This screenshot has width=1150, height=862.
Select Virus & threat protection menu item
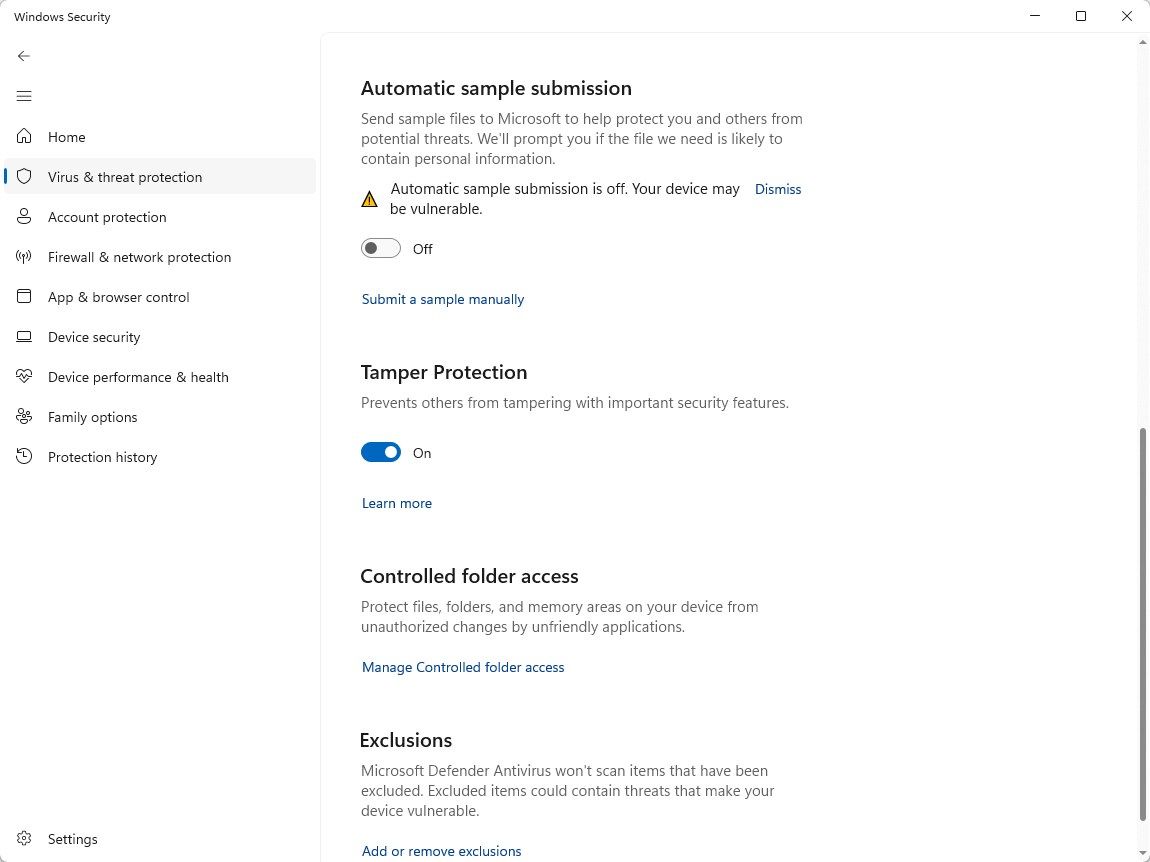pos(160,177)
